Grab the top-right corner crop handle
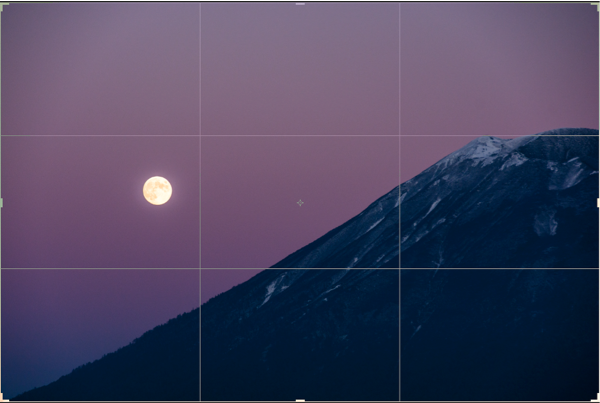Viewport: 600px width, 403px height. [596, 5]
